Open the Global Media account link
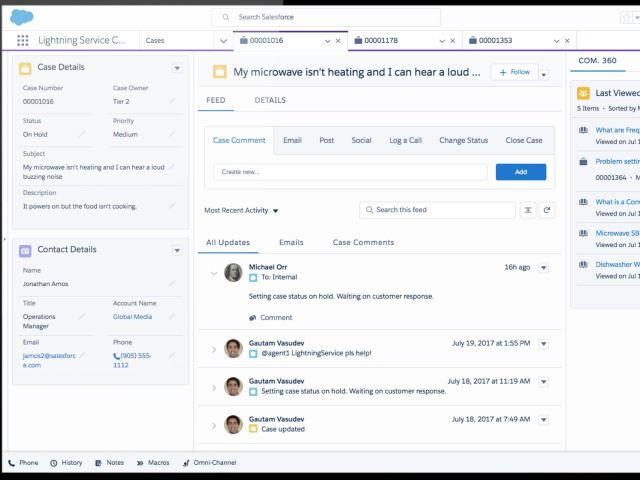640x480 pixels. [133, 317]
